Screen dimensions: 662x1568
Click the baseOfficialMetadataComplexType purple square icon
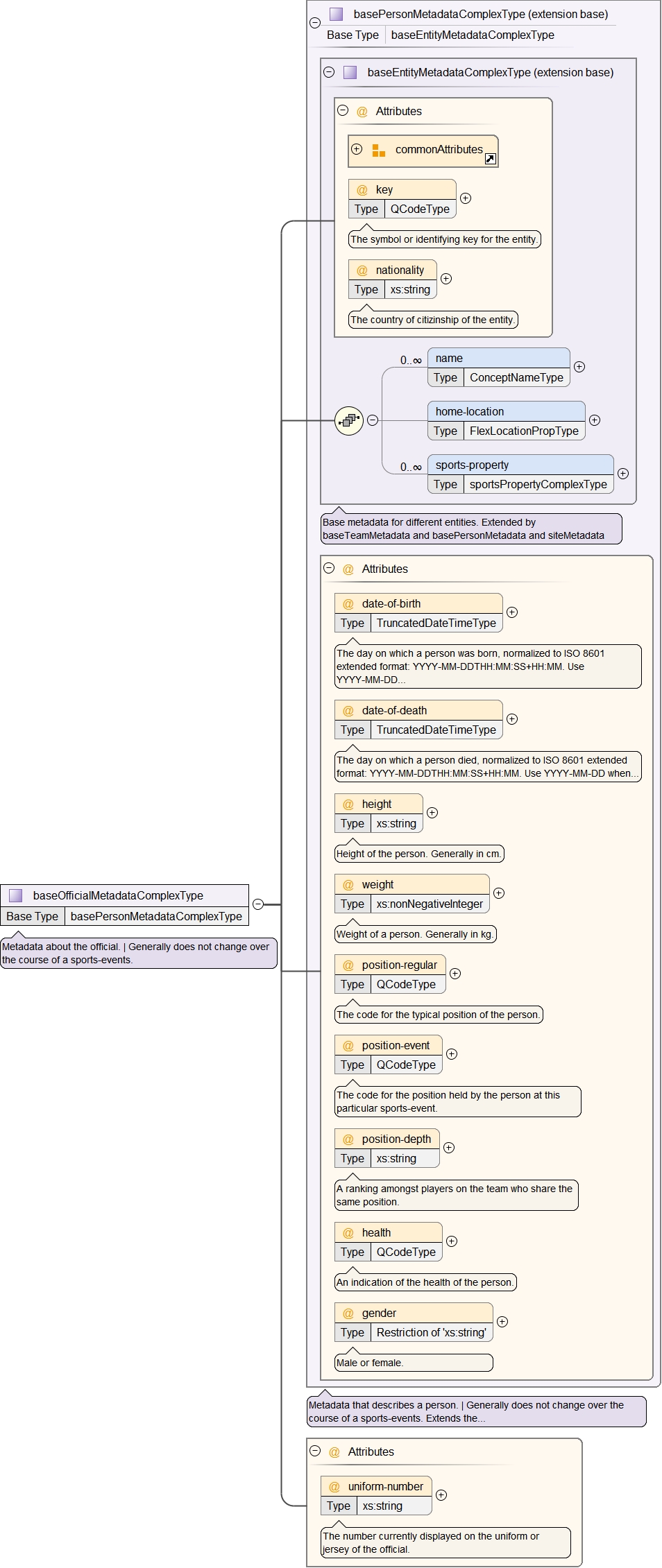[16, 895]
